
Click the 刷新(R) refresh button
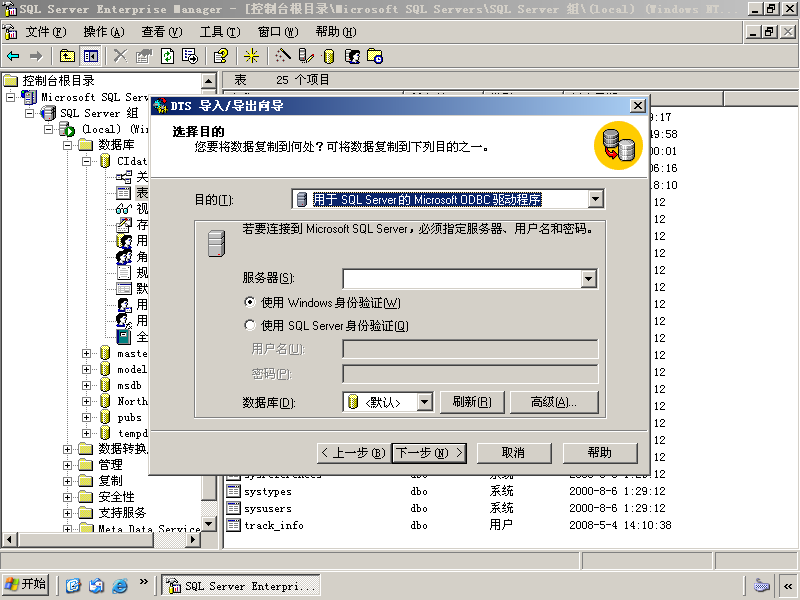pos(472,402)
